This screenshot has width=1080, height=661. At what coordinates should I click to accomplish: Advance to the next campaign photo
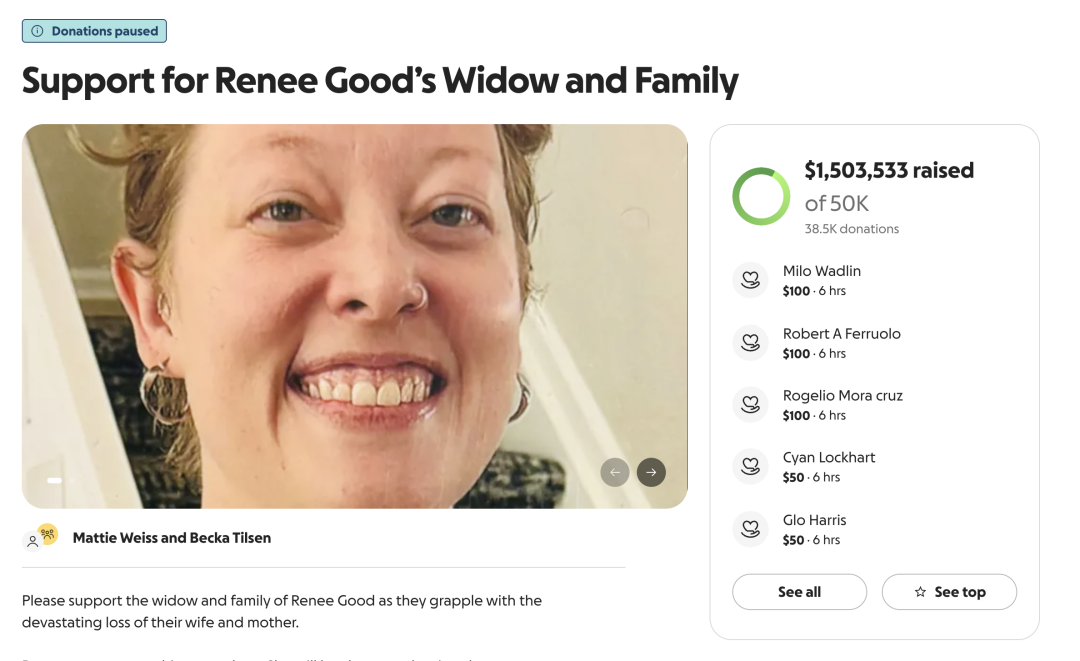651,472
